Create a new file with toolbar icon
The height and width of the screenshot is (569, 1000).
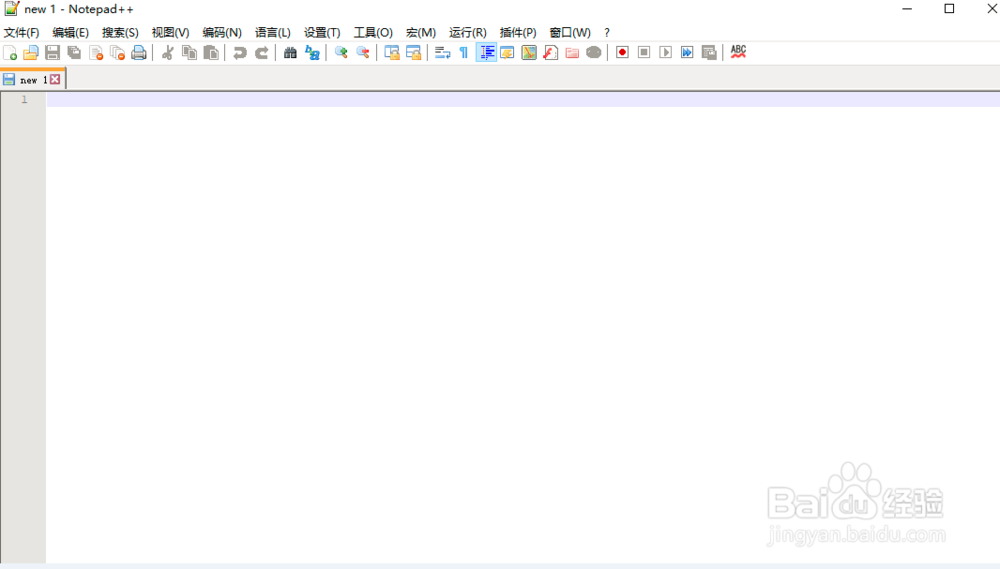10,53
